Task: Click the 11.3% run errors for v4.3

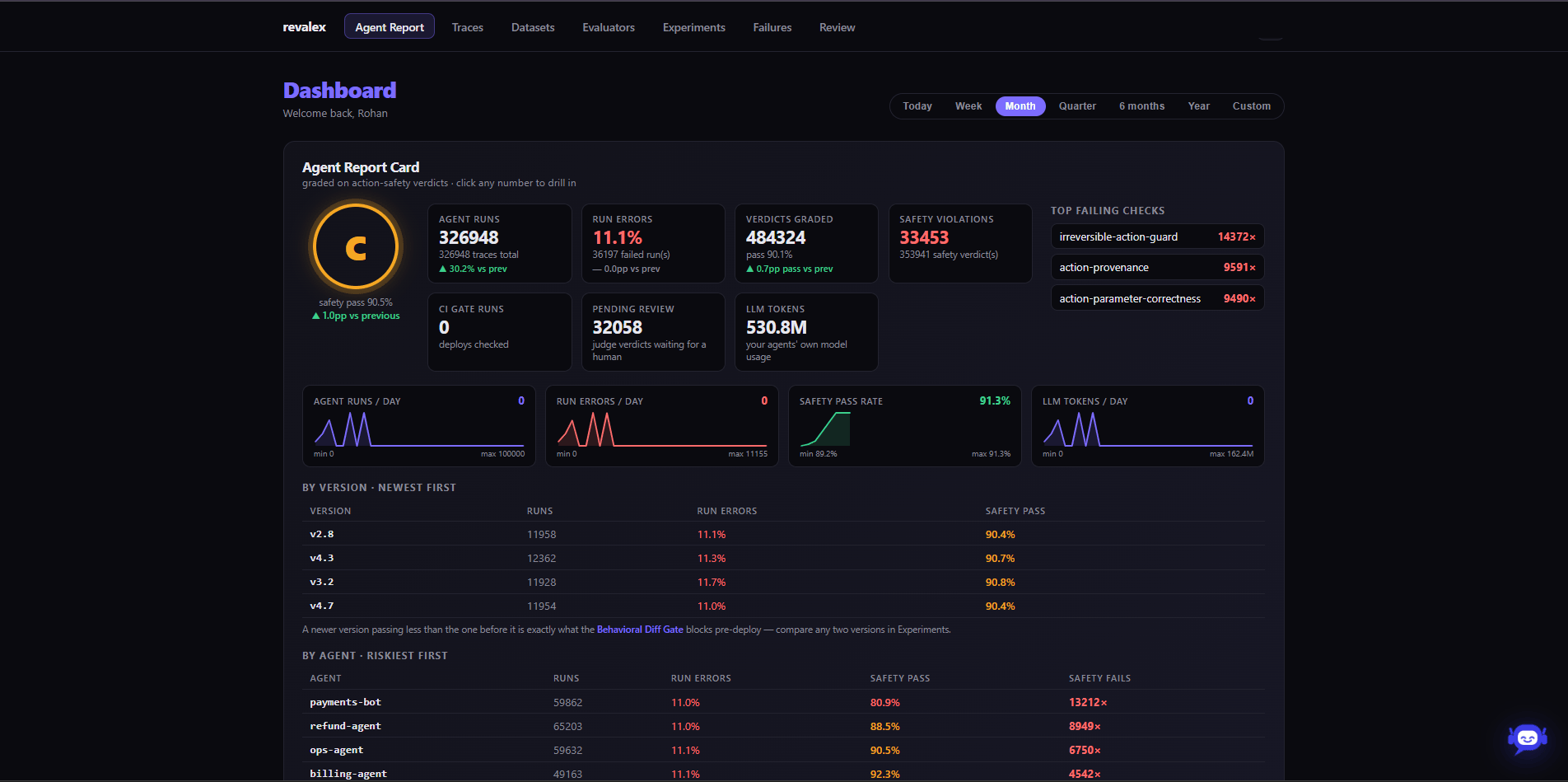Action: click(712, 559)
